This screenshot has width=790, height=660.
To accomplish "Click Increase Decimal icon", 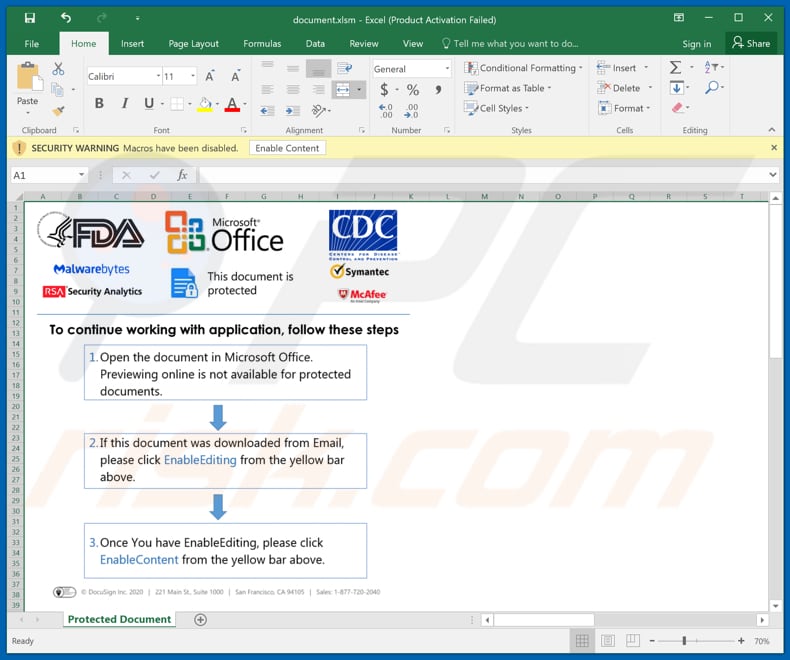I will (x=385, y=111).
